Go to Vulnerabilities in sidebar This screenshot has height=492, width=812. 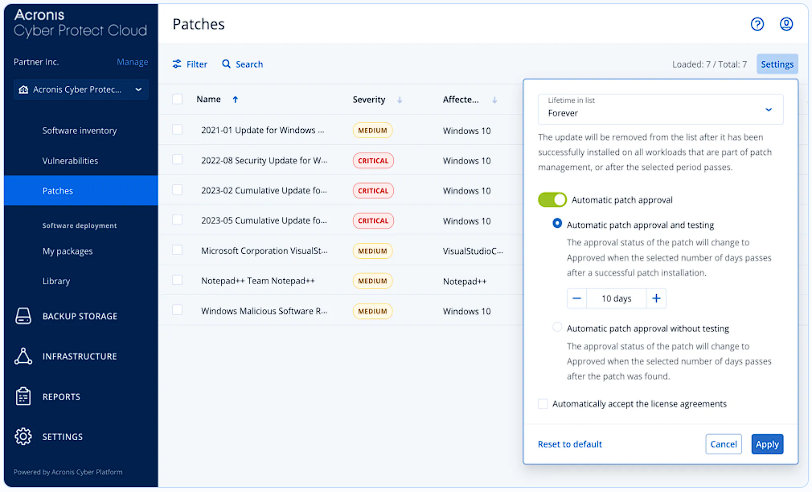coord(70,161)
